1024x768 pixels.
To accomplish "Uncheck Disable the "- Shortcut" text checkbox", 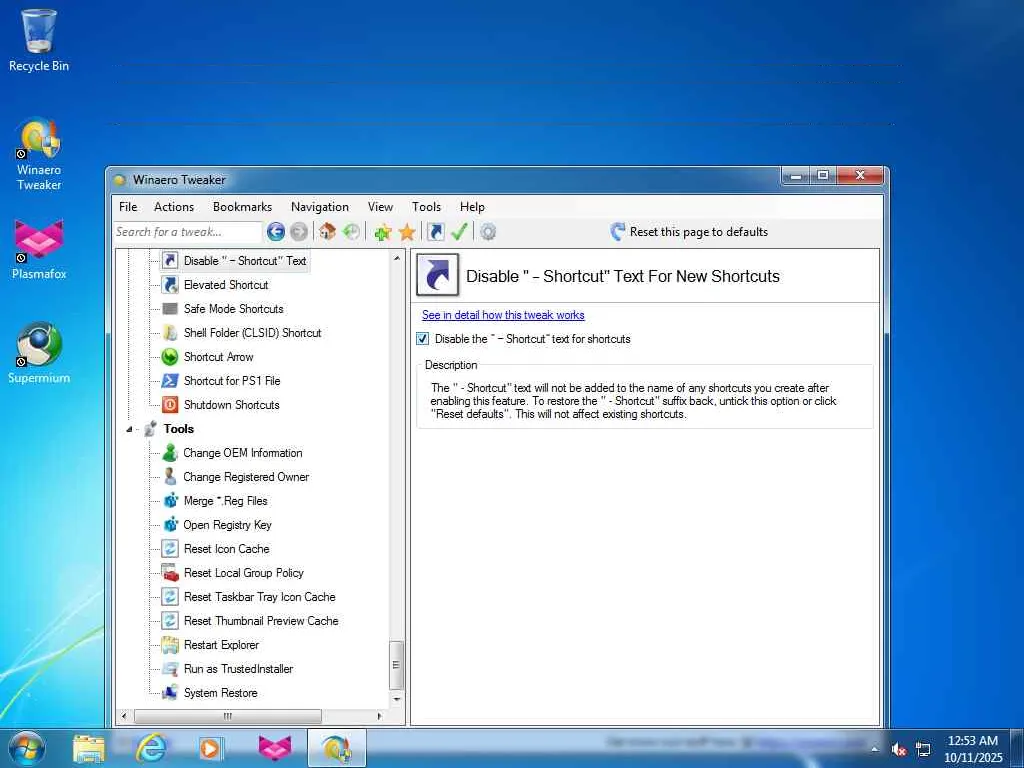I will pyautogui.click(x=423, y=339).
